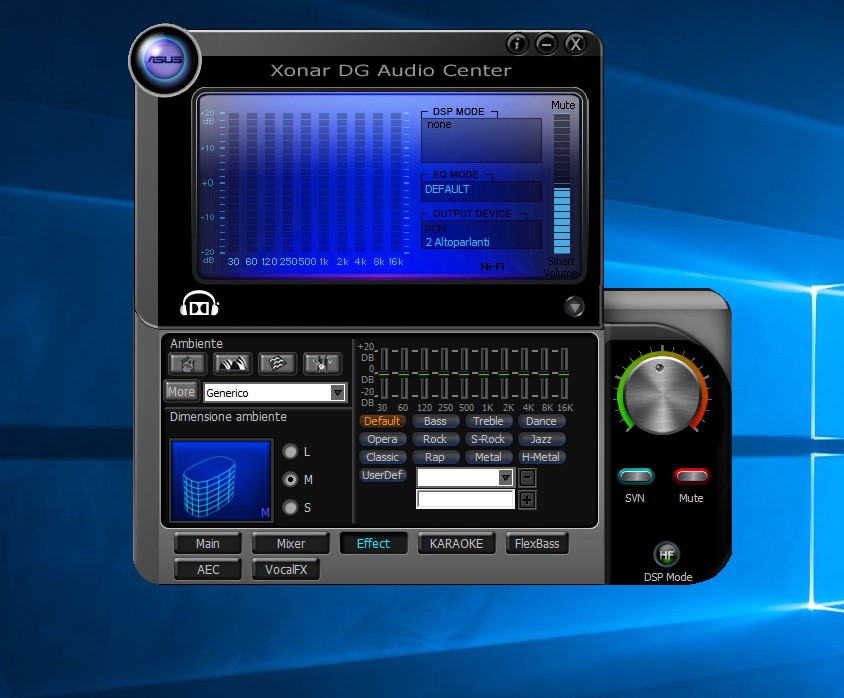Switch to the Mixer tab
Screen dimensions: 844x698
pyautogui.click(x=291, y=544)
